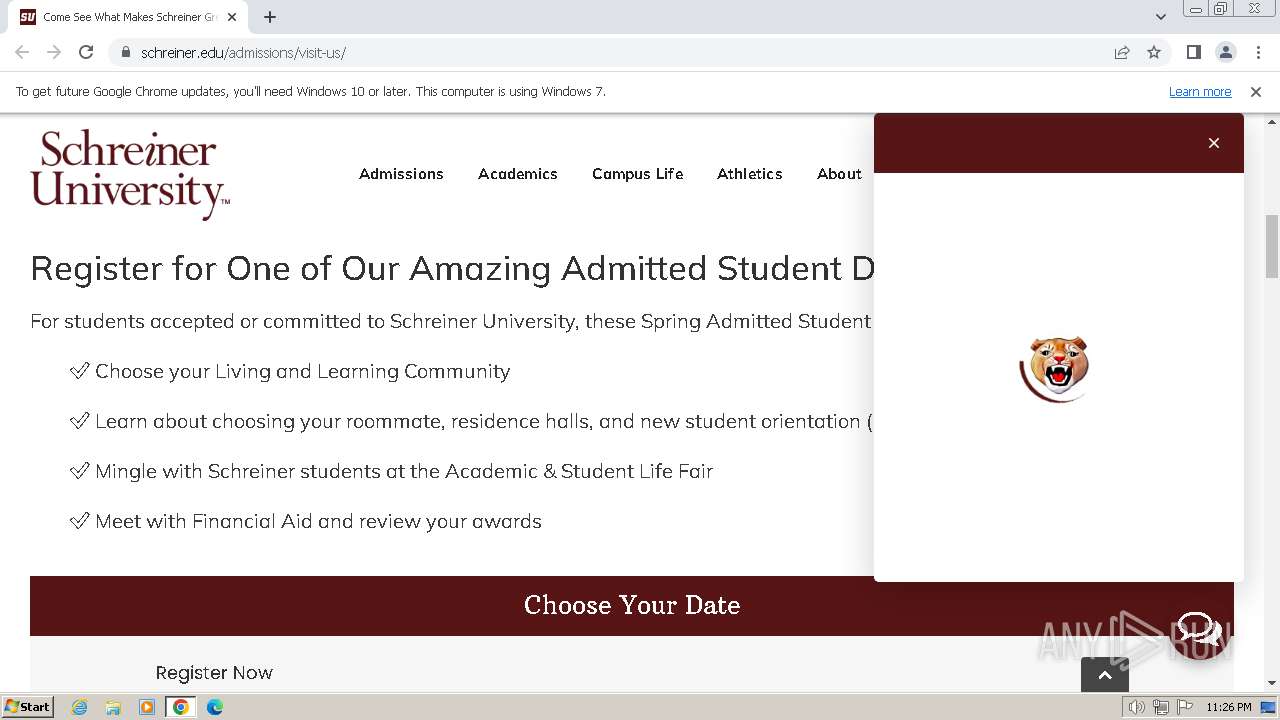Expand the tab search dropdown arrow

[x=1161, y=17]
